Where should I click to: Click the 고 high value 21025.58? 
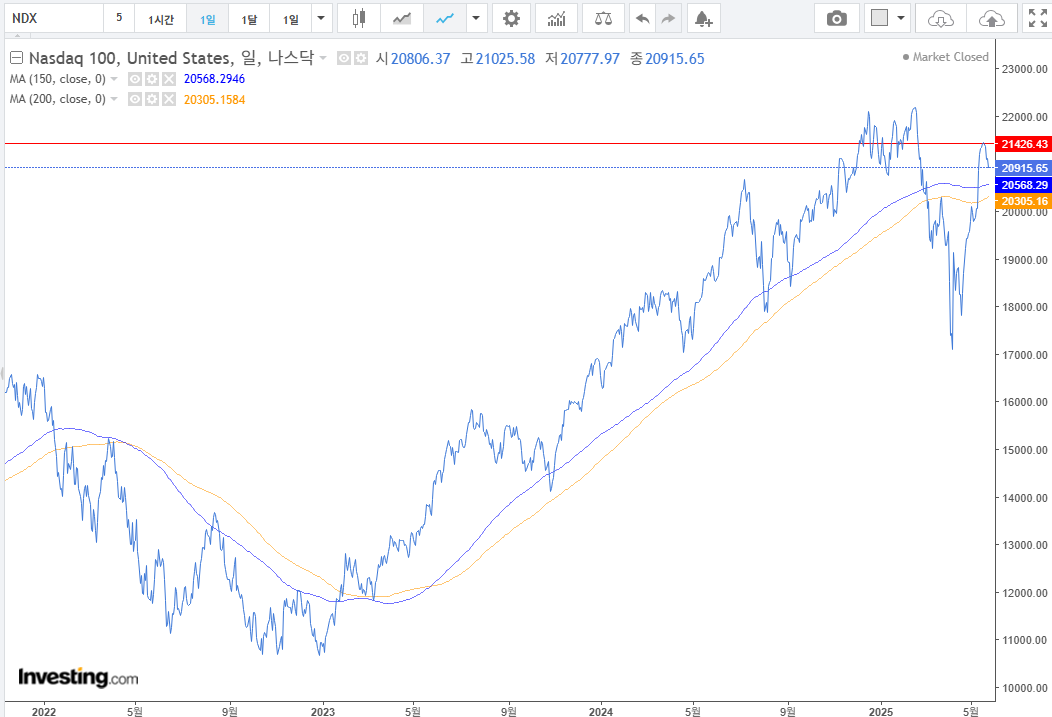[x=505, y=59]
